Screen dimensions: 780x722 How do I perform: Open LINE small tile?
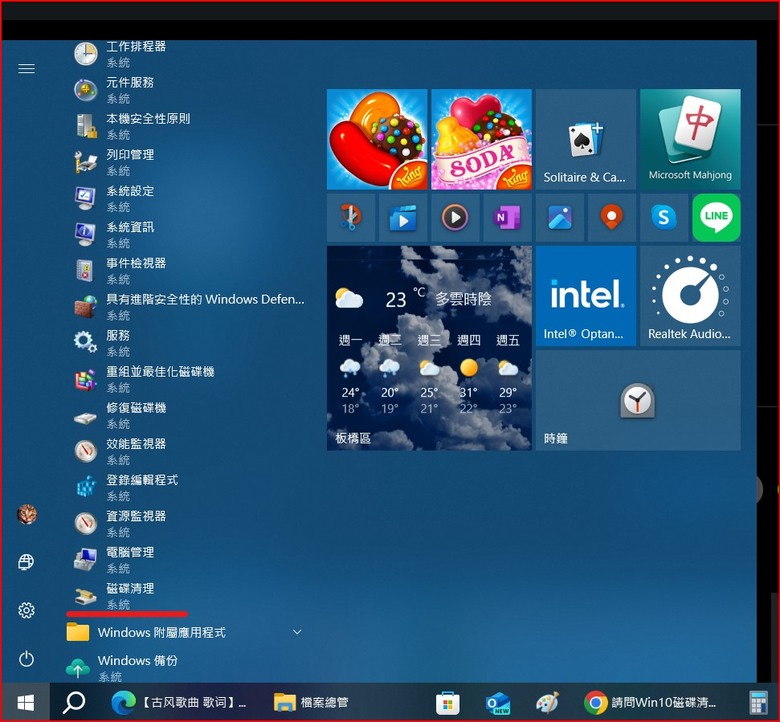coord(716,217)
